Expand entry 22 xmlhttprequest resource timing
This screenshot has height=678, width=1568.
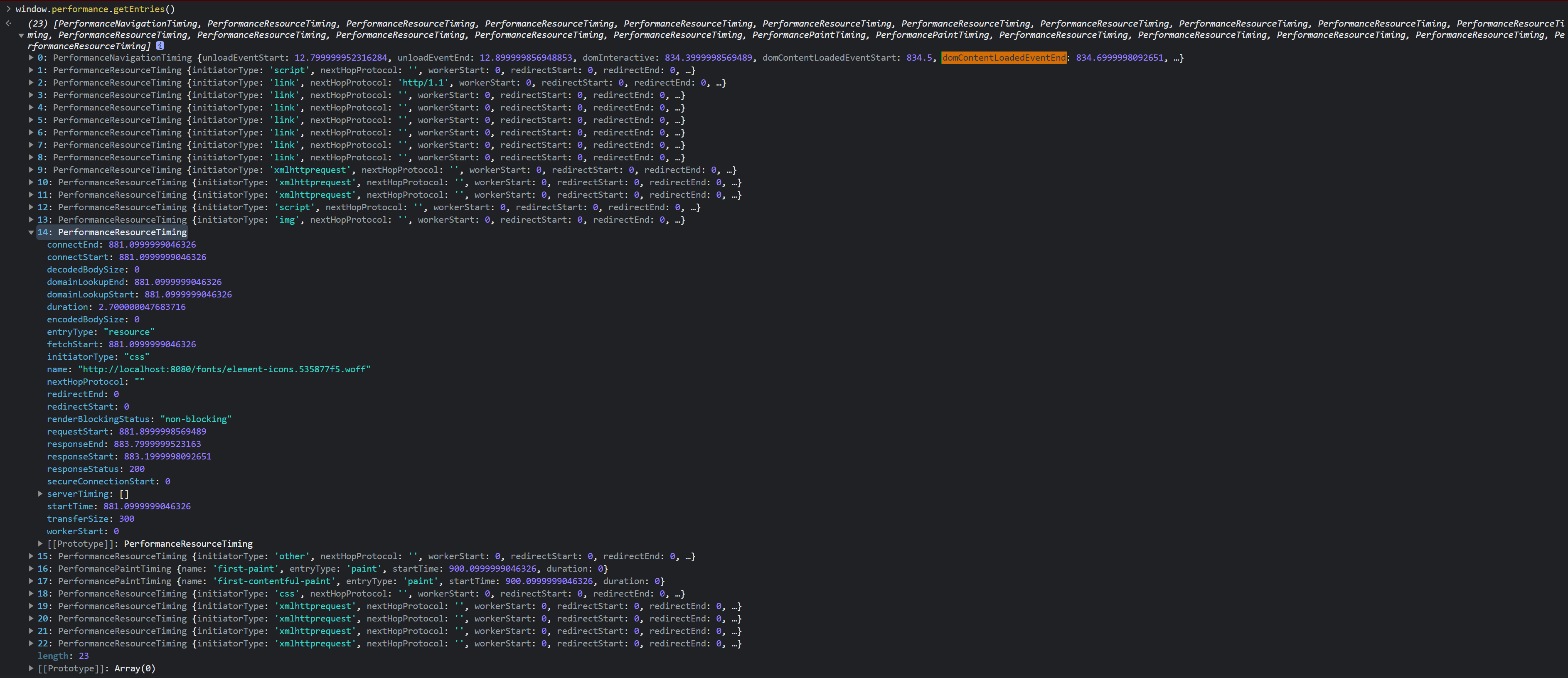(31, 644)
